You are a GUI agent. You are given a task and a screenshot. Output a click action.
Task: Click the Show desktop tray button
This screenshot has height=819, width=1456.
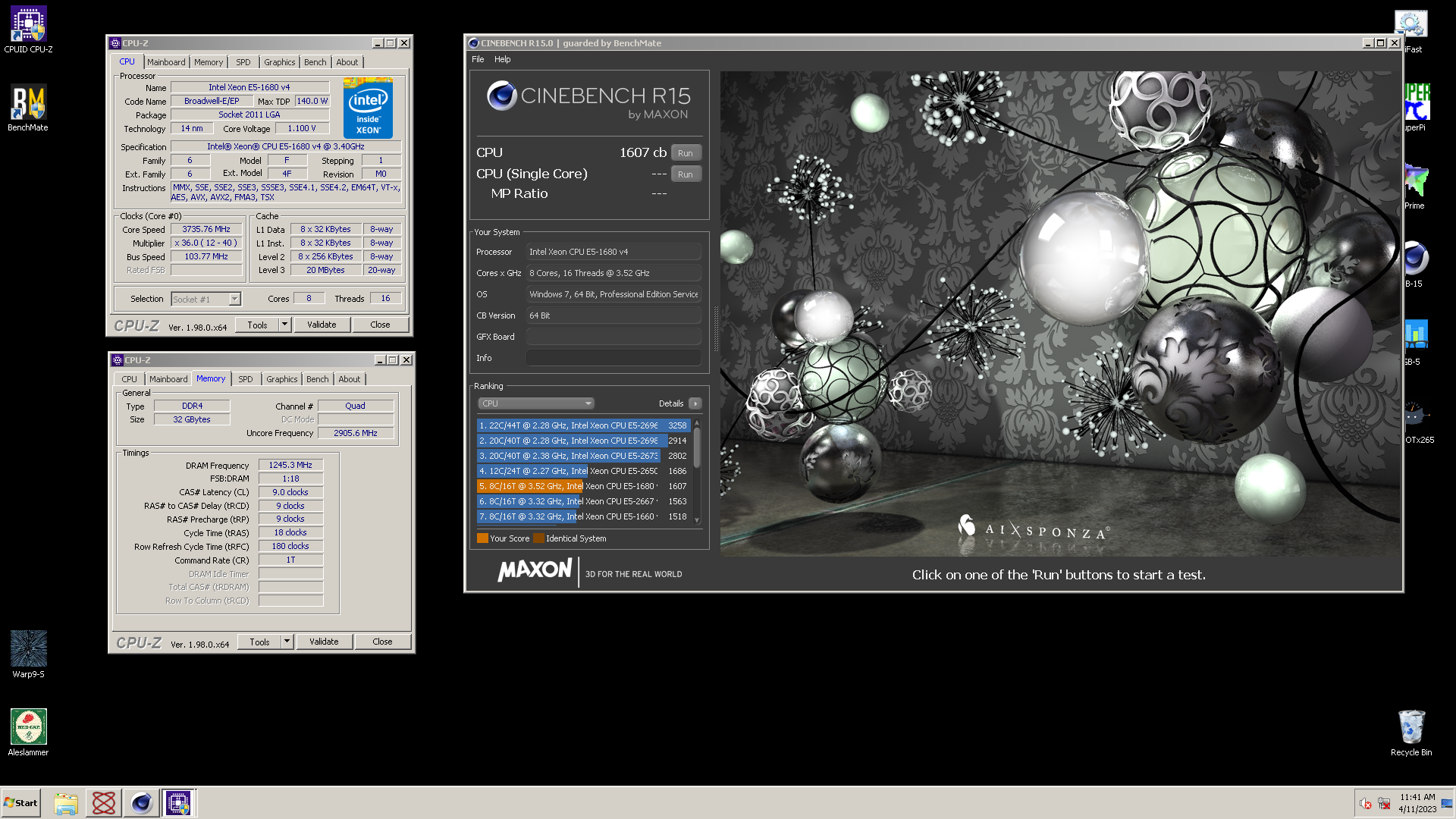[1448, 803]
